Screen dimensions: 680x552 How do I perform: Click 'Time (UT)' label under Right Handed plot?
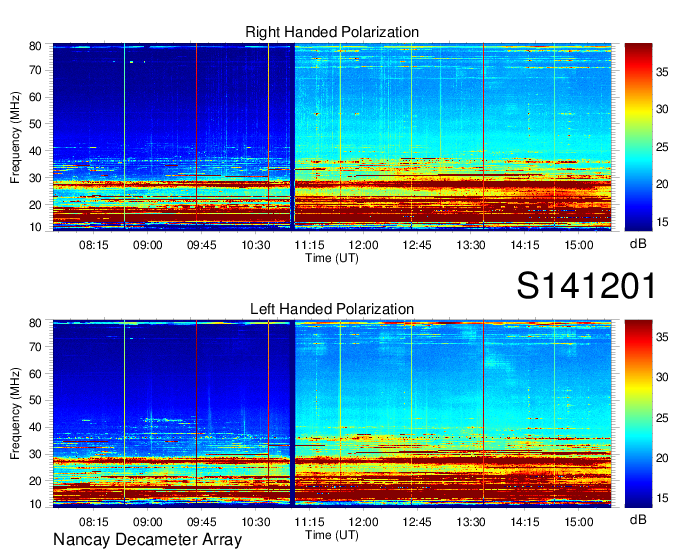332,258
